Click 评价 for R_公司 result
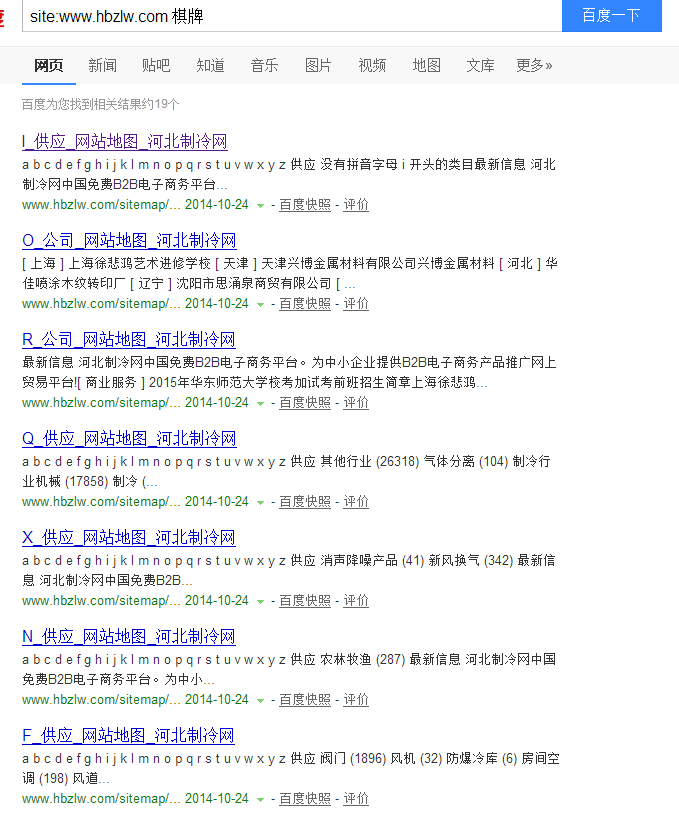Screen dimensions: 679x823 click(356, 403)
